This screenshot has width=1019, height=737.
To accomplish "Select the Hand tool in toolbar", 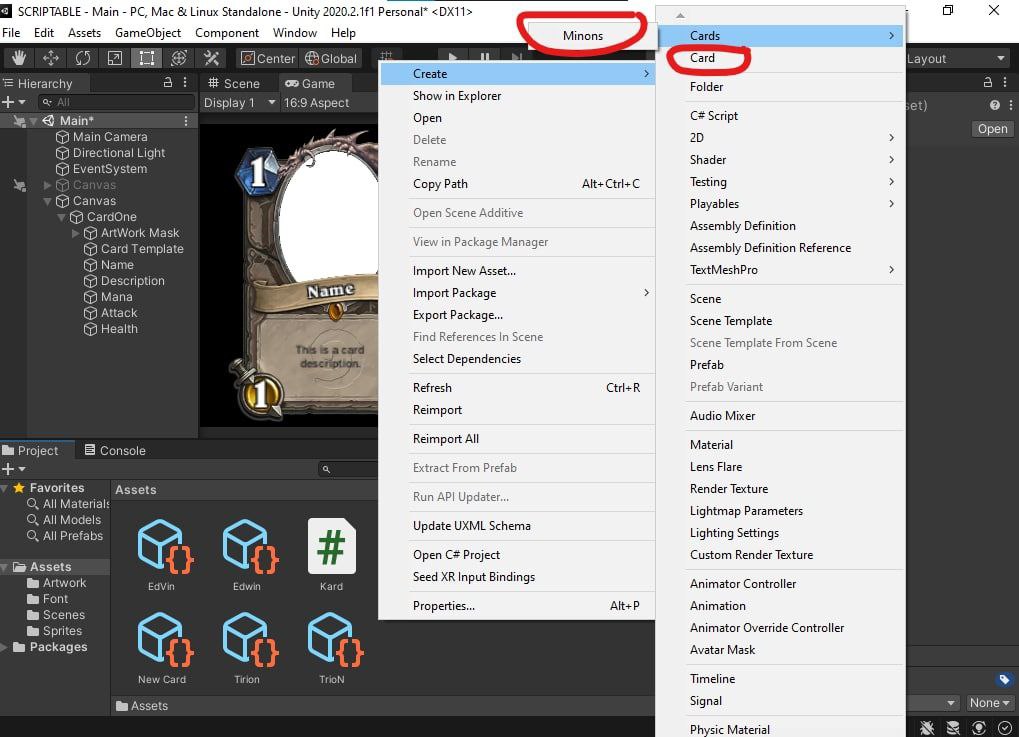I will click(x=19, y=58).
